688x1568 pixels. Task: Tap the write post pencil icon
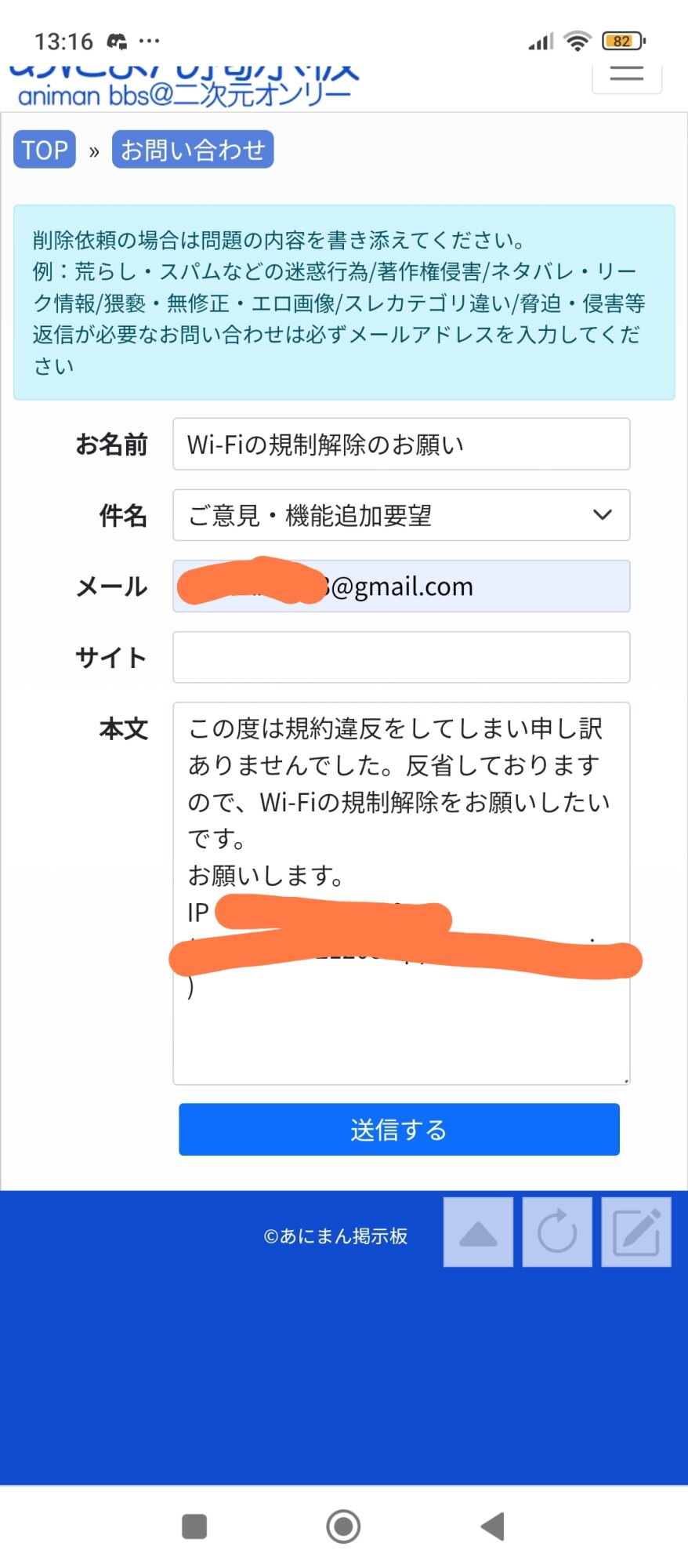tap(636, 1232)
